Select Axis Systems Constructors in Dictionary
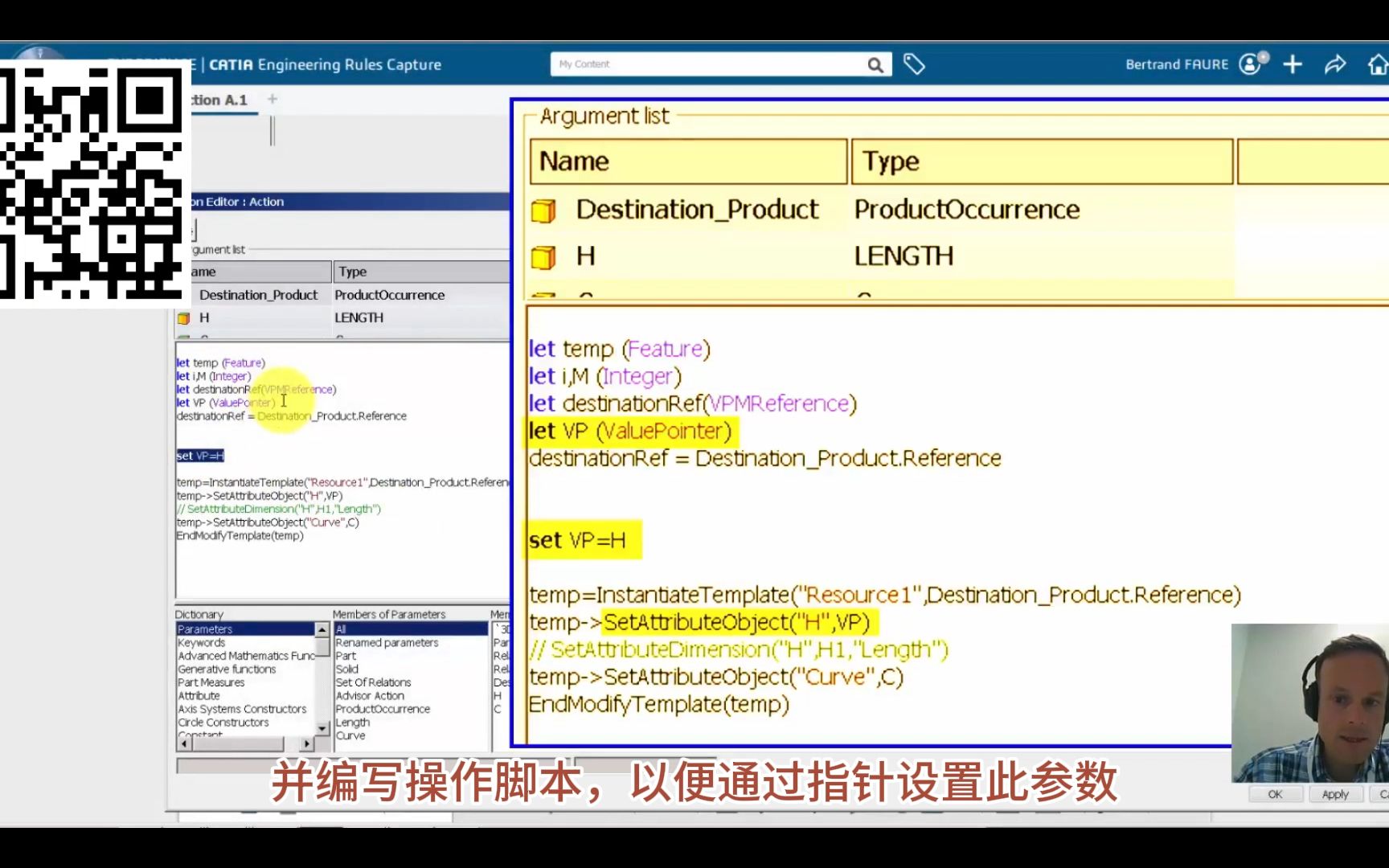The height and width of the screenshot is (868, 1389). pyautogui.click(x=242, y=709)
